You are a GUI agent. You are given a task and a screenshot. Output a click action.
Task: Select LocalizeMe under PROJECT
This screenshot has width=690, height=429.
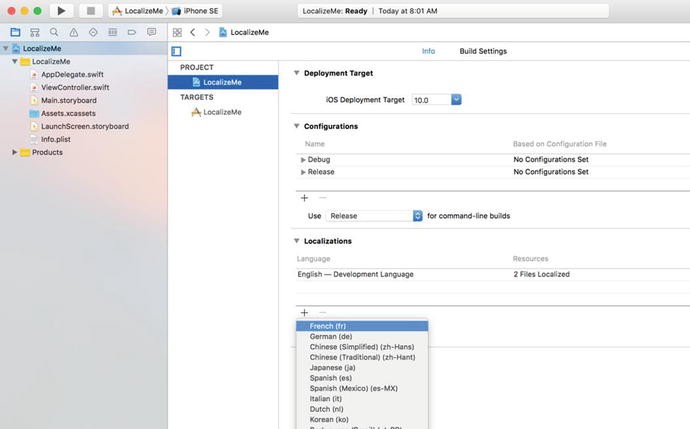point(223,82)
